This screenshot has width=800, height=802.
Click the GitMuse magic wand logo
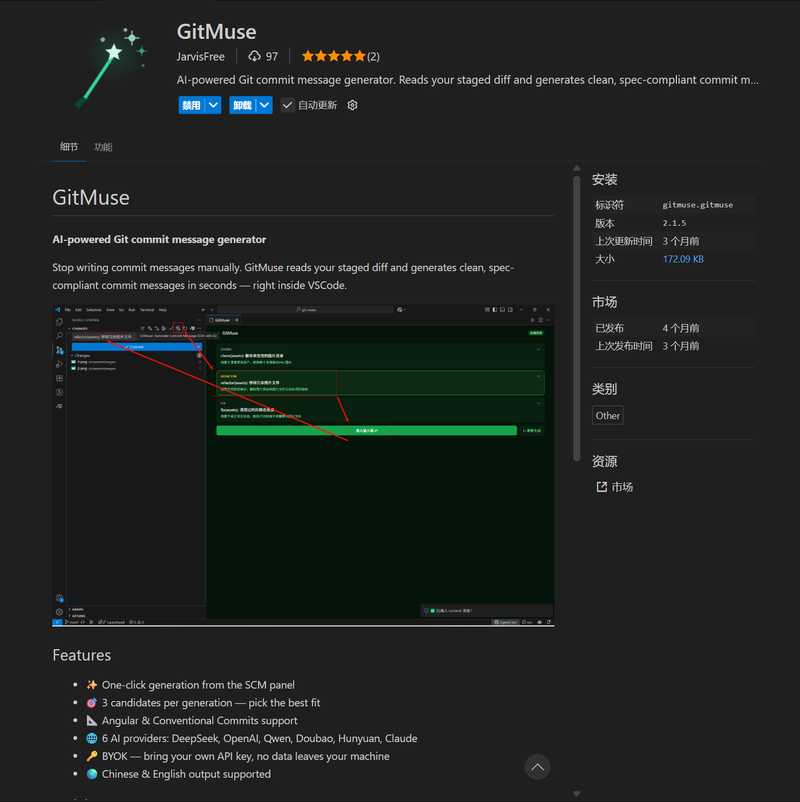(x=112, y=67)
